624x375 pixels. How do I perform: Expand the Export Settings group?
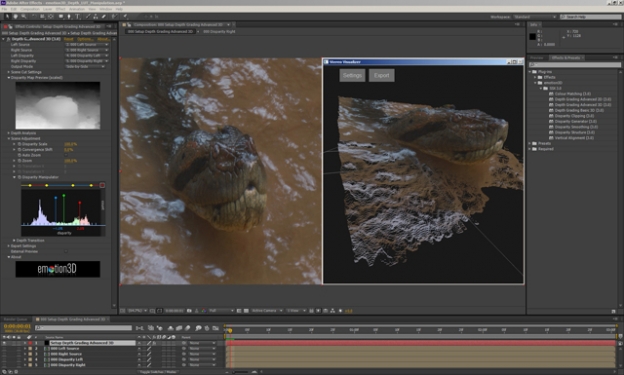pyautogui.click(x=9, y=246)
